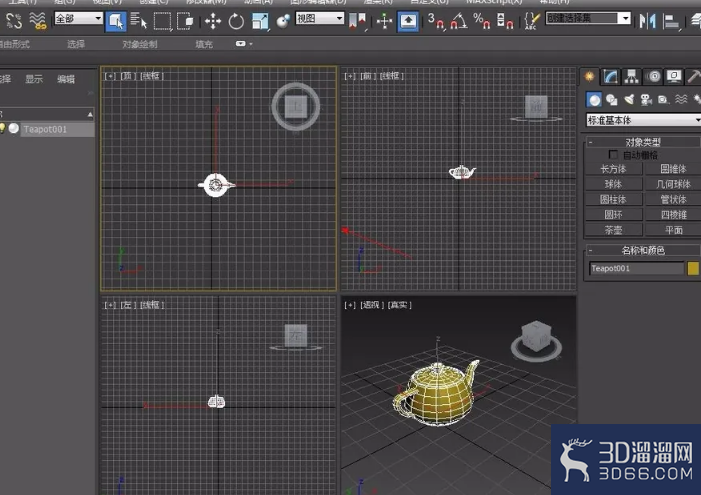This screenshot has width=701, height=495.
Task: Click the Teapot001 name input field
Action: coord(636,268)
